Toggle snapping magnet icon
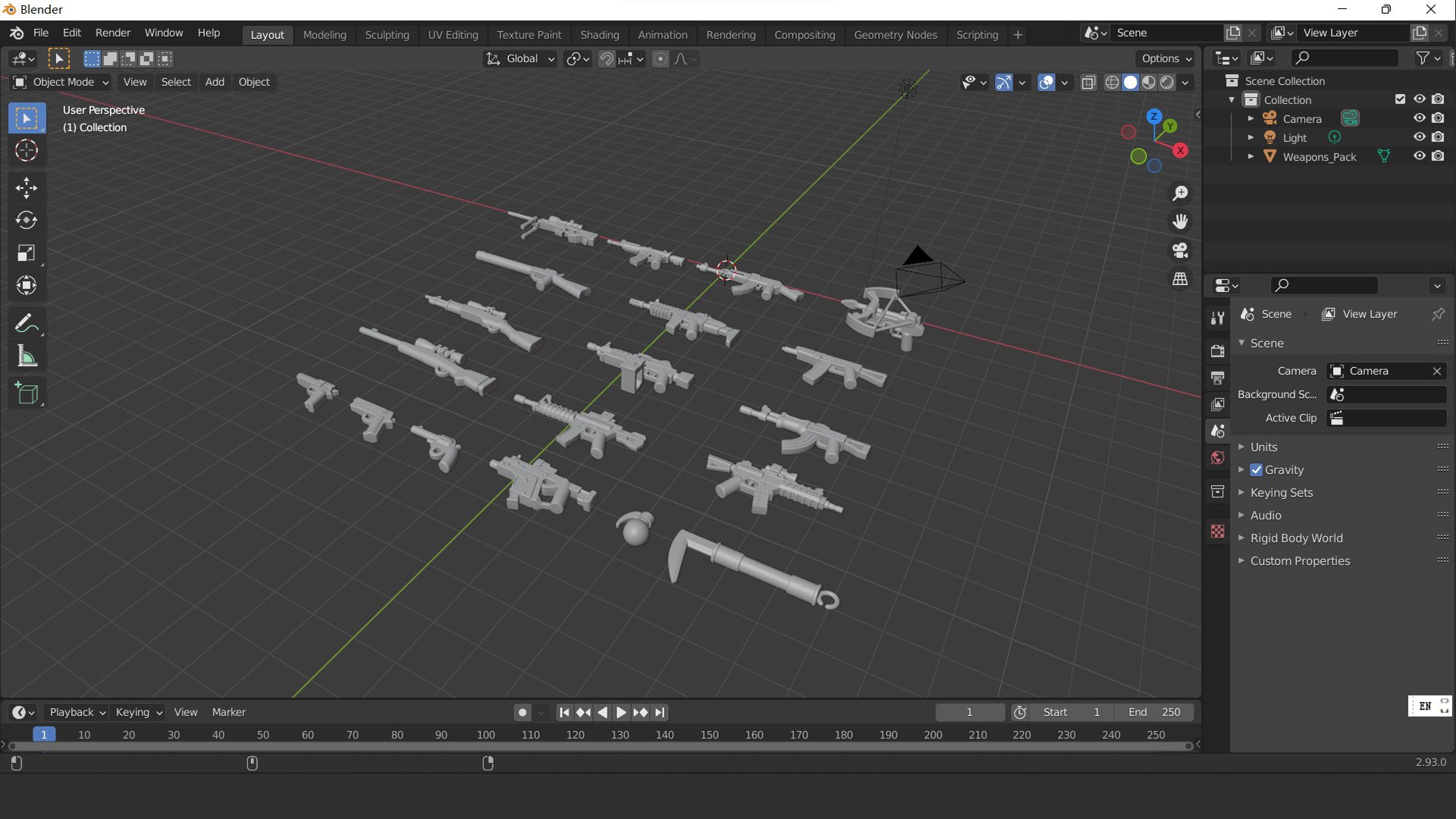This screenshot has height=819, width=1456. pos(607,58)
